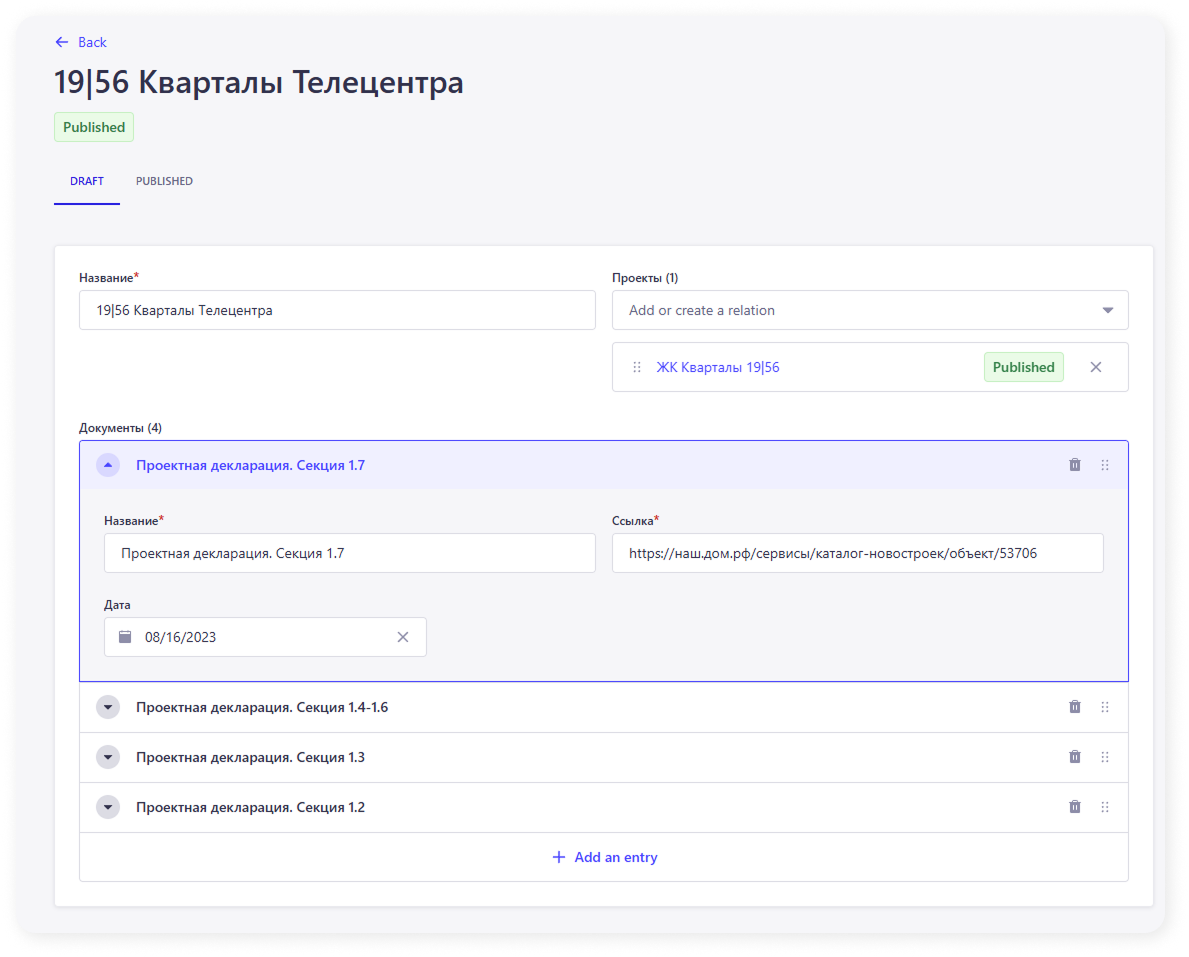
Task: Select the Draft tab
Action: [87, 181]
